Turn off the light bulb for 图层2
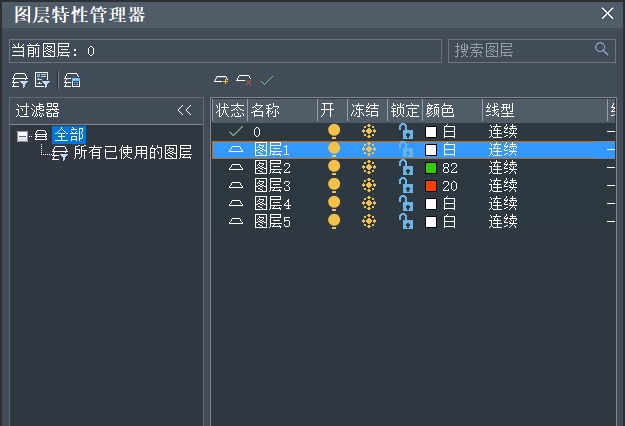Screen dimensions: 625x426 (x=334, y=168)
